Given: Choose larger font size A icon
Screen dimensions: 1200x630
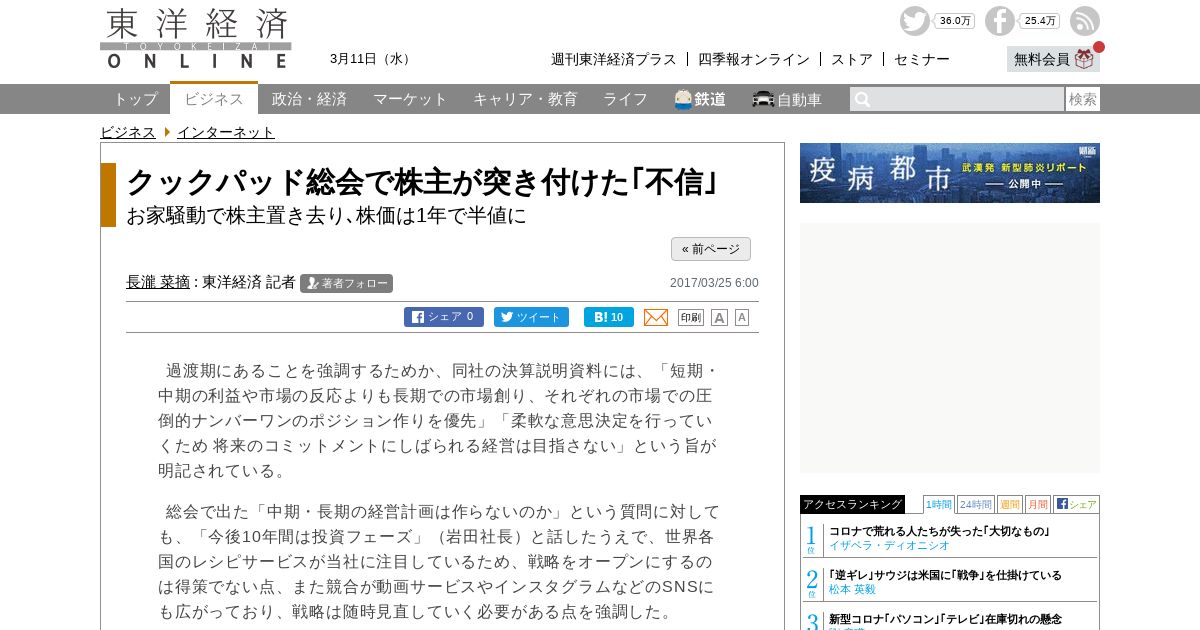Looking at the screenshot, I should coord(719,317).
